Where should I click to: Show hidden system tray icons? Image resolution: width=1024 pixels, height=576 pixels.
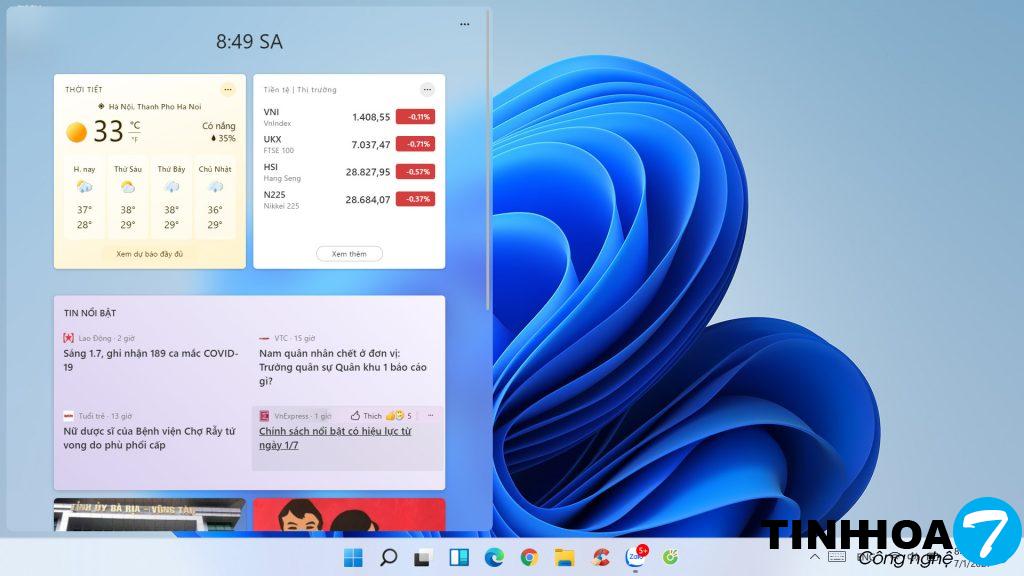[x=814, y=557]
